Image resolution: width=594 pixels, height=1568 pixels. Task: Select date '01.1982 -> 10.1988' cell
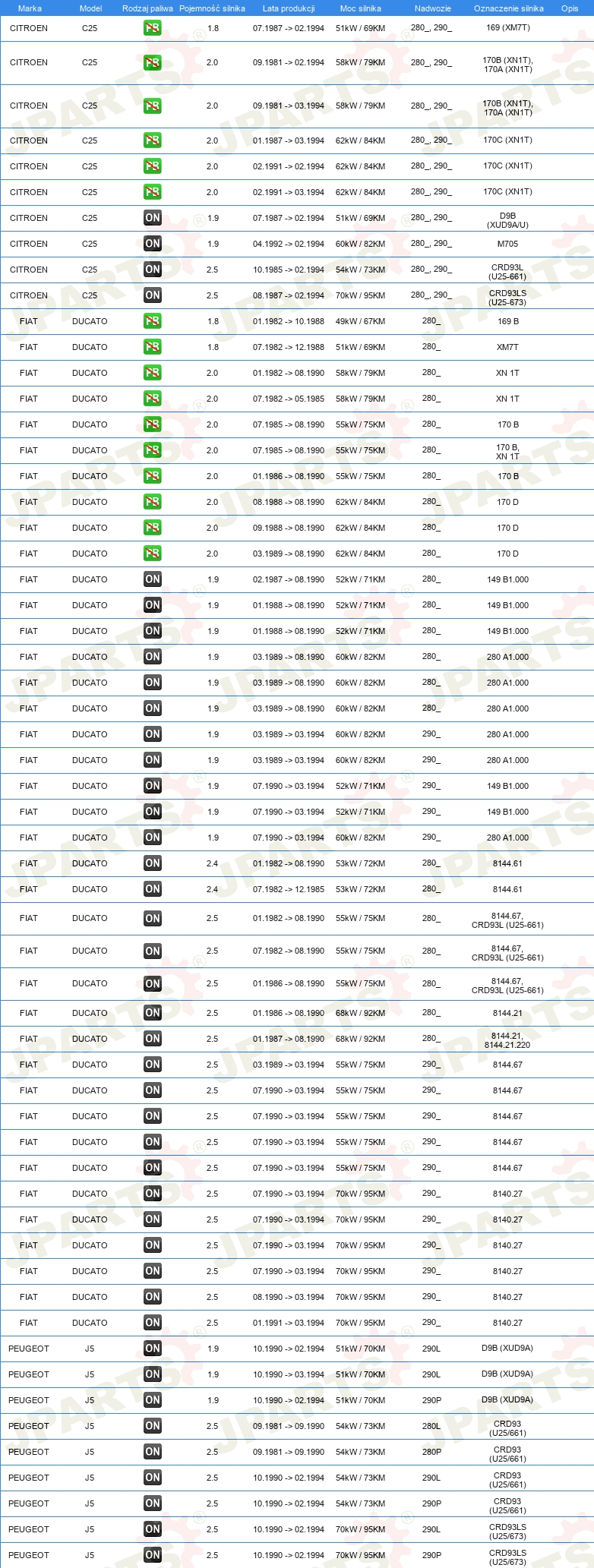(289, 321)
